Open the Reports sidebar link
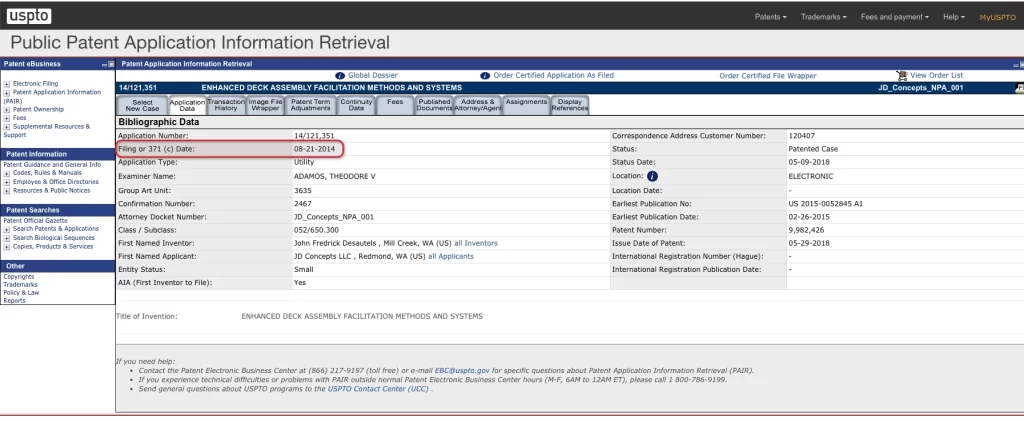This screenshot has width=1024, height=421. coord(14,301)
